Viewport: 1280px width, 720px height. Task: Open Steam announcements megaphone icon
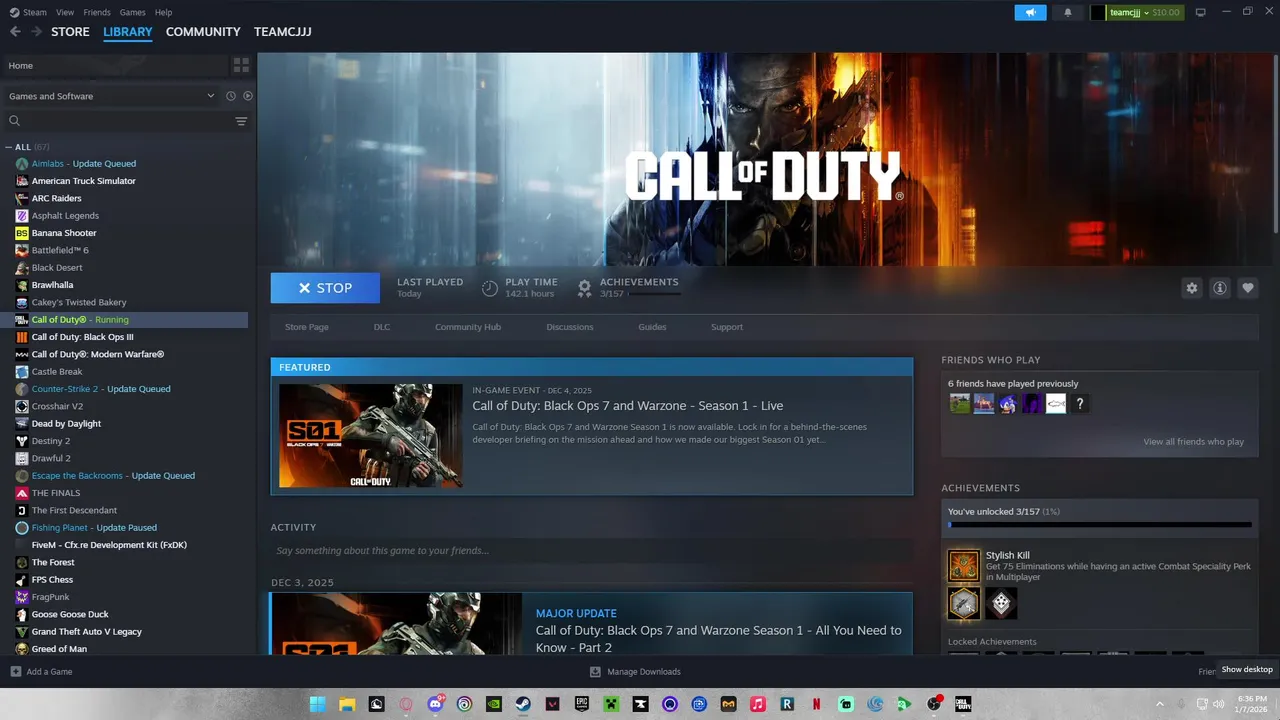click(x=1030, y=13)
